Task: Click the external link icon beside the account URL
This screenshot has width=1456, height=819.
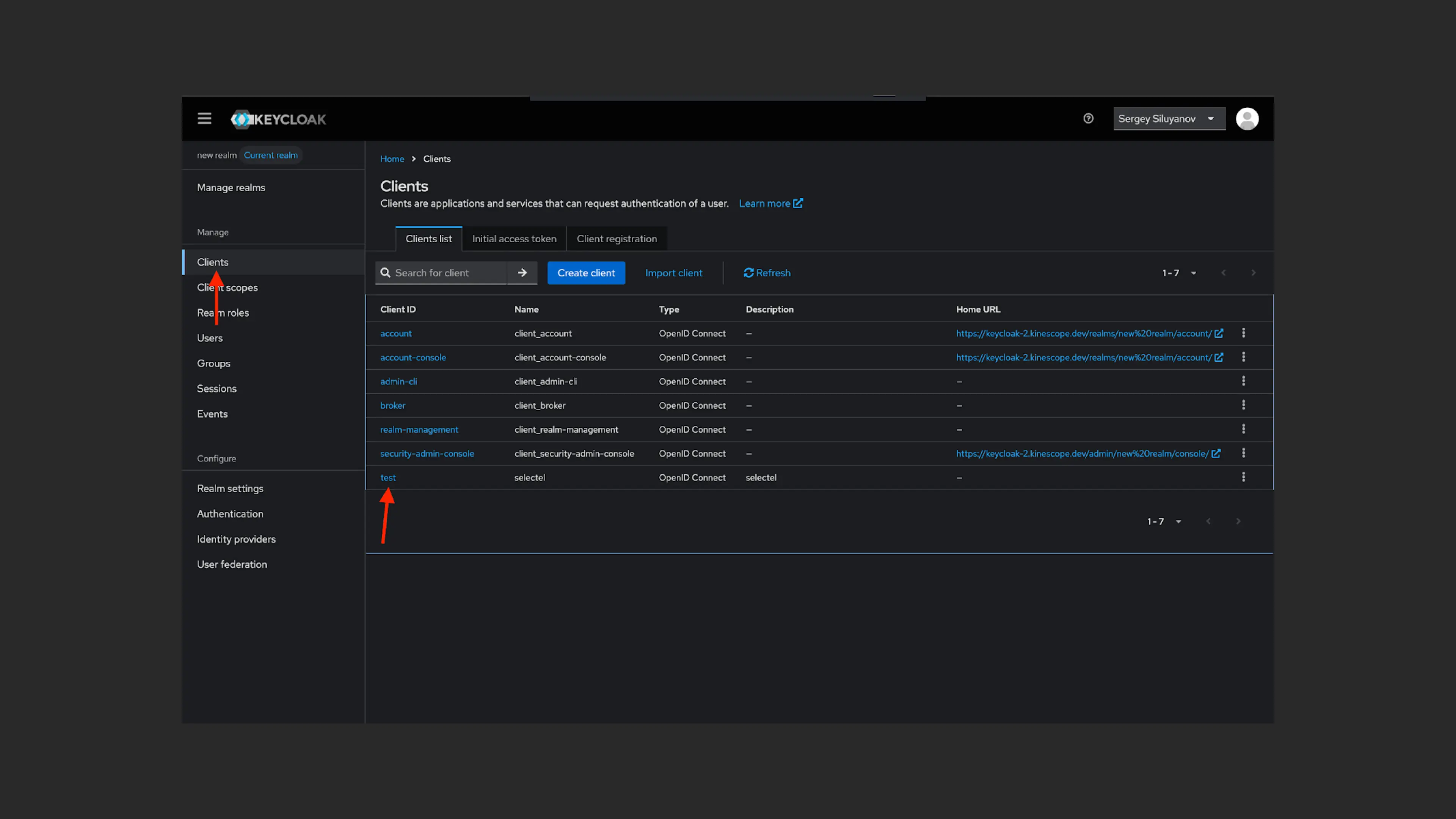Action: (1219, 333)
